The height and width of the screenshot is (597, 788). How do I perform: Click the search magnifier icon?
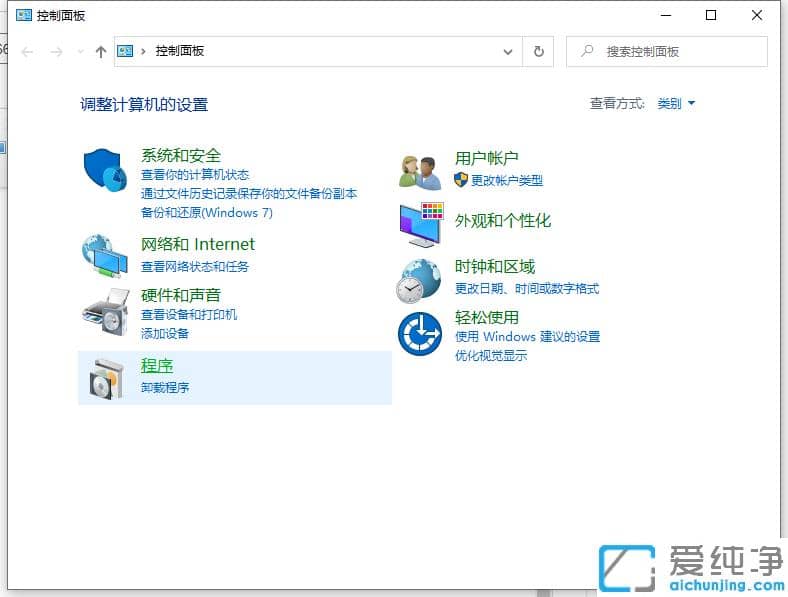587,51
